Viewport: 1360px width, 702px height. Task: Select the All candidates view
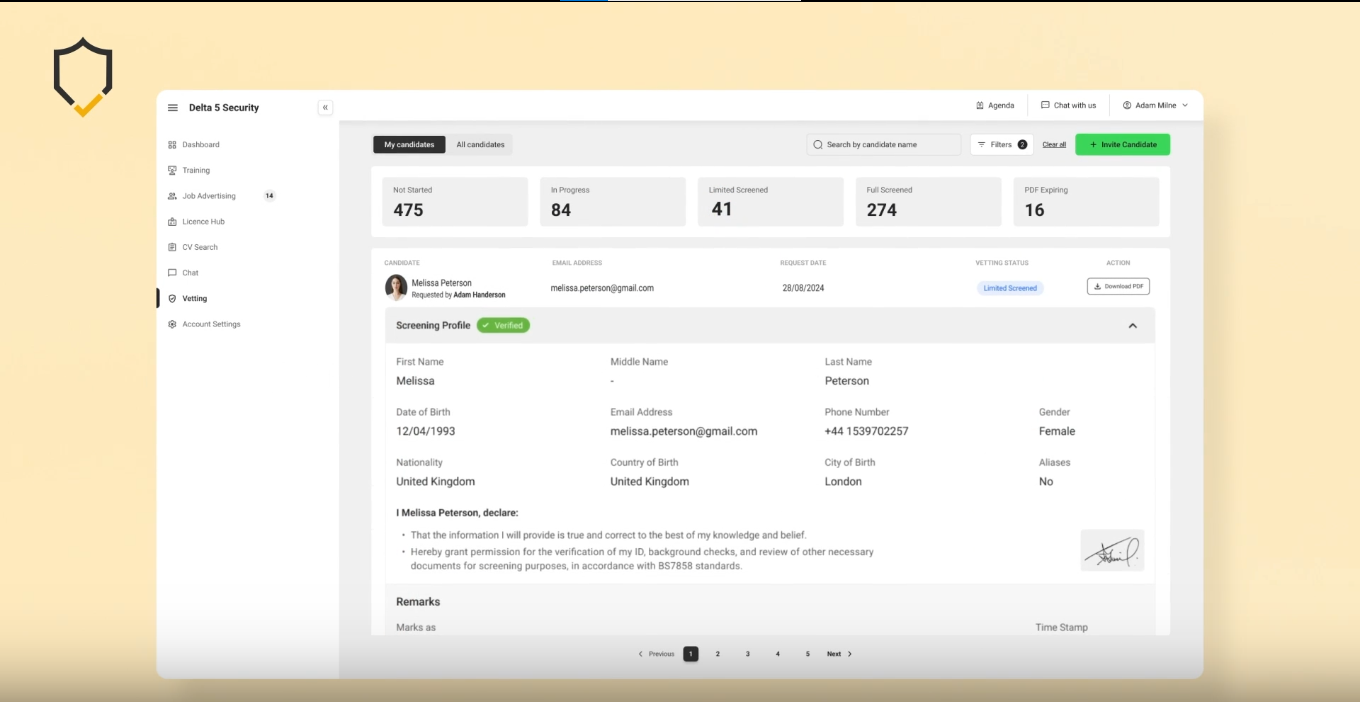480,144
